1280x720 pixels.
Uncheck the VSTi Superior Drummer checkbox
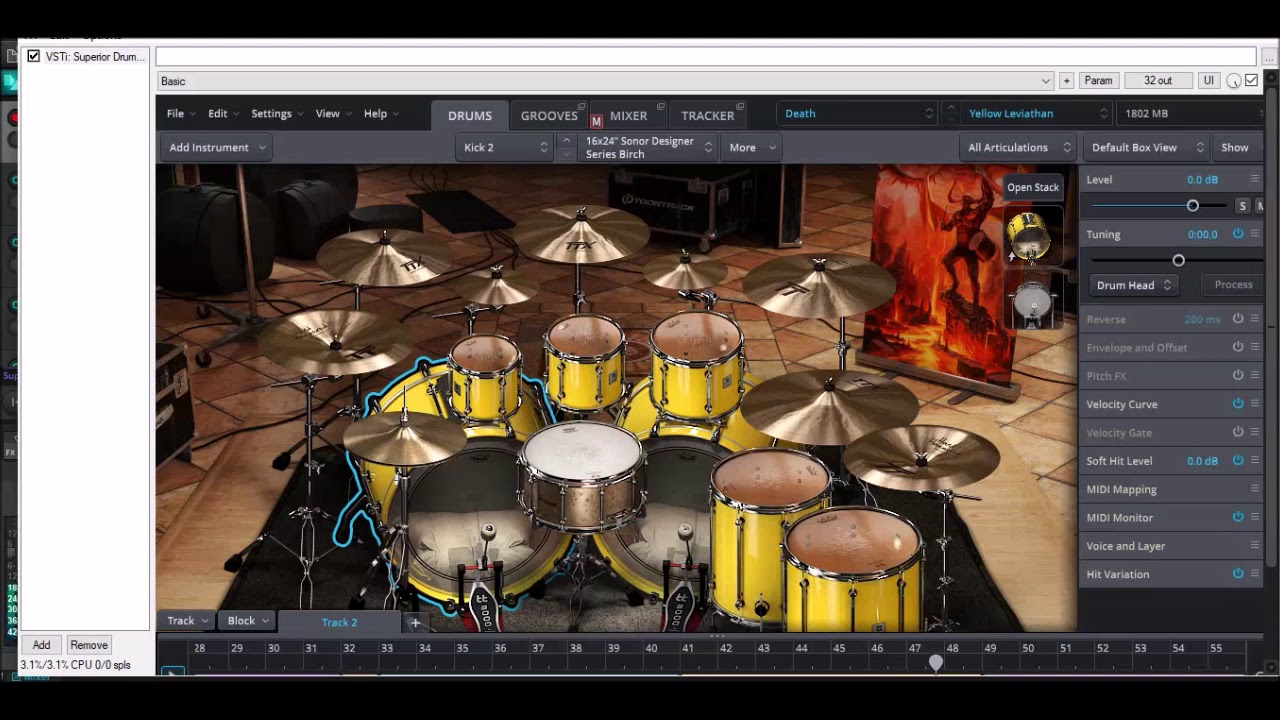[x=34, y=56]
